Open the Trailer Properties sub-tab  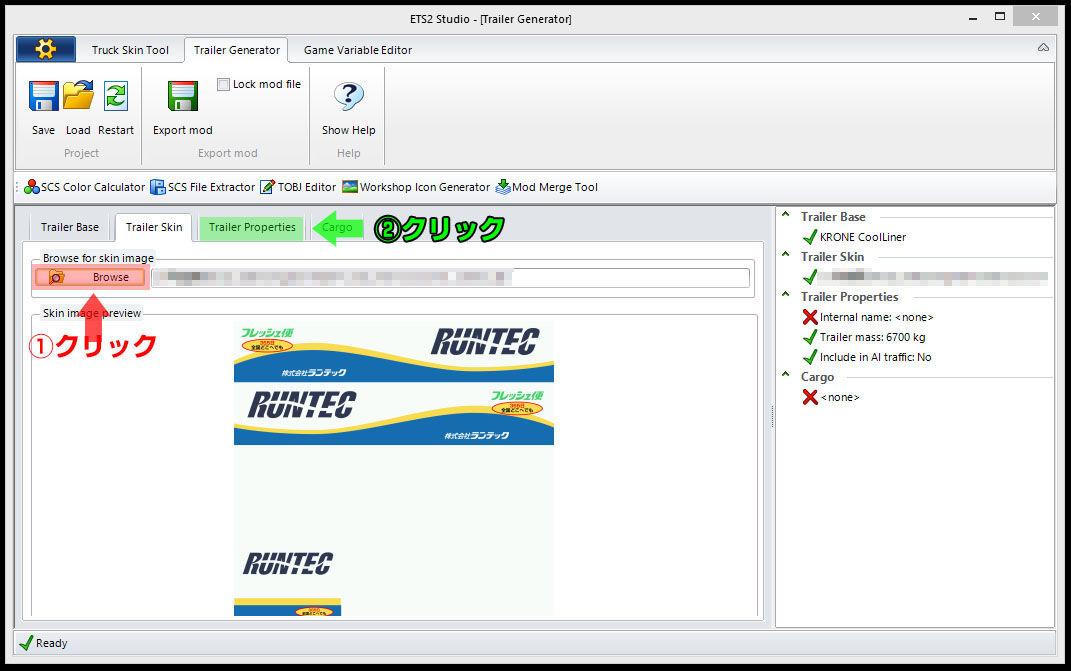click(x=252, y=227)
